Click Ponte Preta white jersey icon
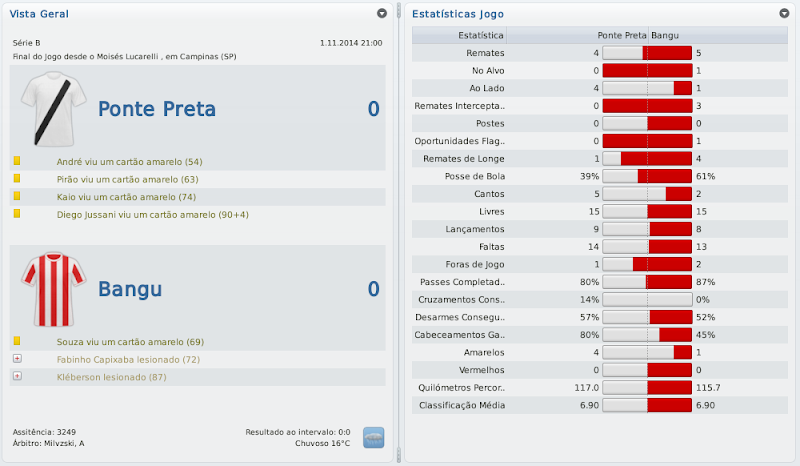The width and height of the screenshot is (800, 466). click(50, 109)
